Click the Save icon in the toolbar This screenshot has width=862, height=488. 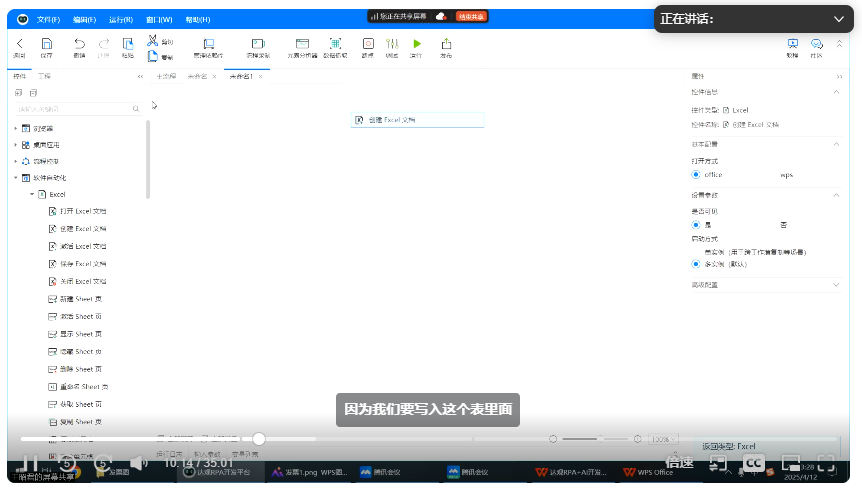[46, 43]
